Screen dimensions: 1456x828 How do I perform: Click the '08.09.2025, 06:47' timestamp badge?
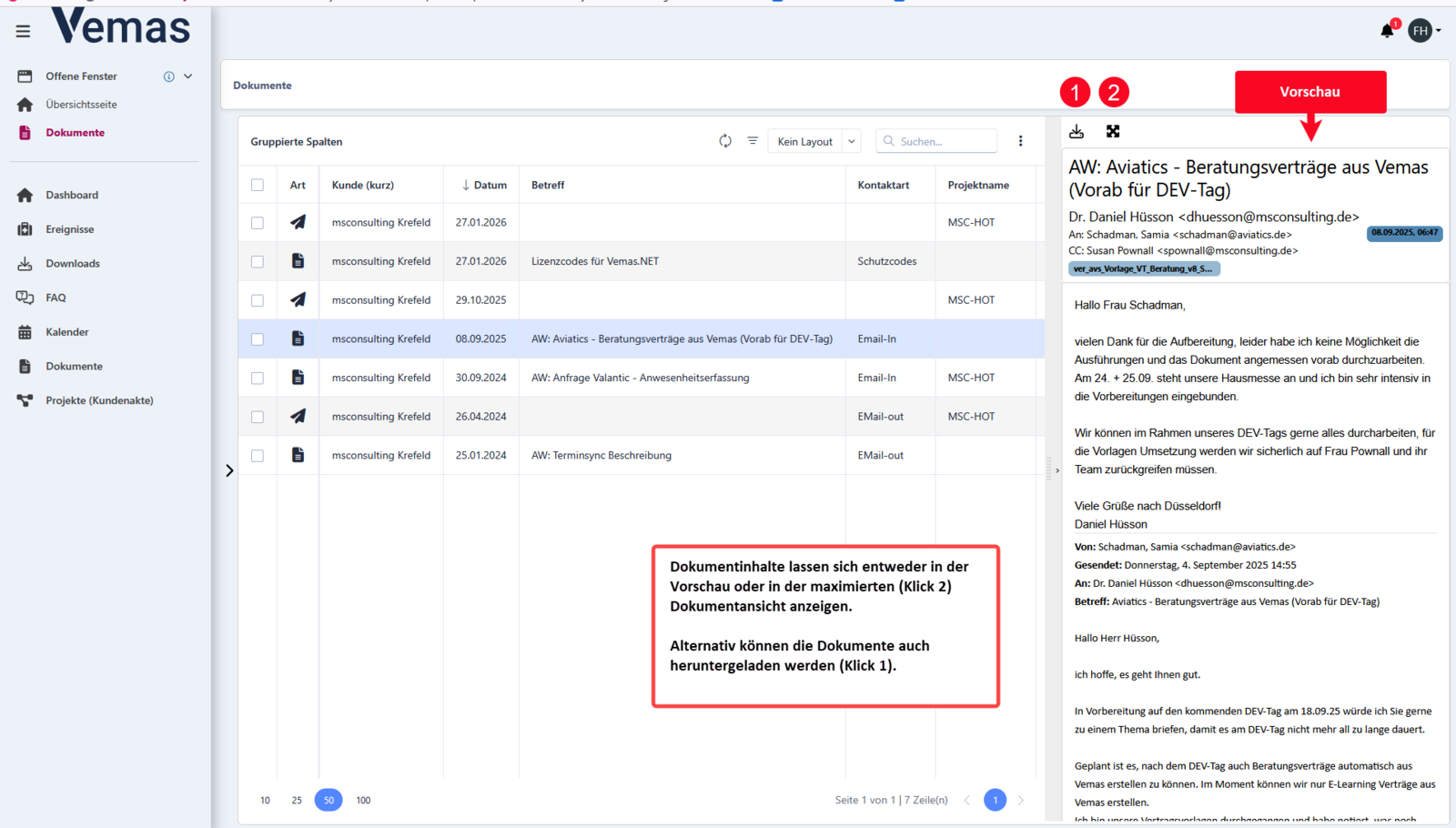pyautogui.click(x=1405, y=233)
